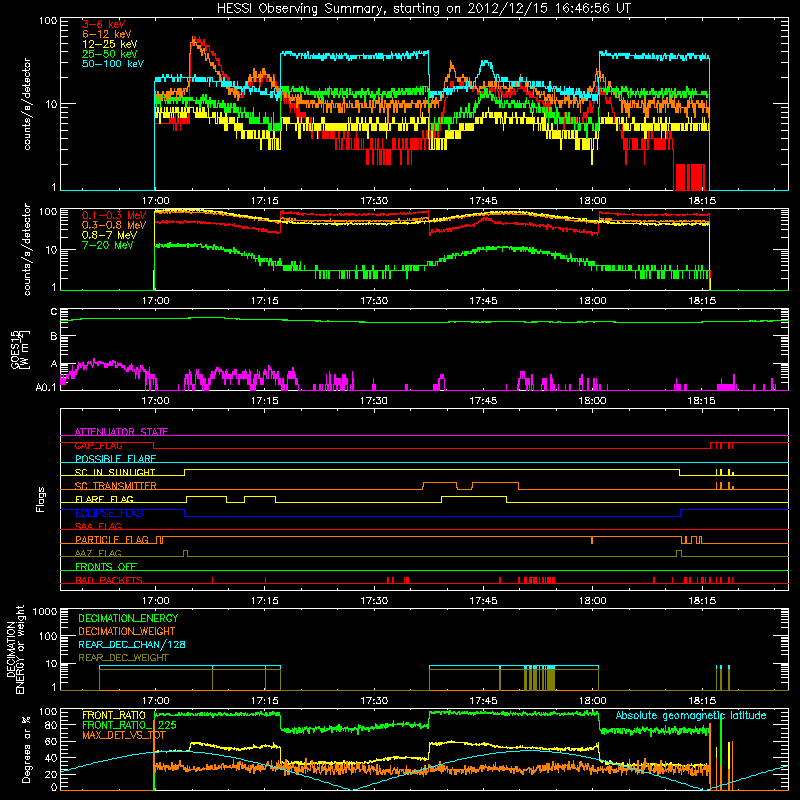Select the SC_TRANSMITTER label

coord(116,486)
